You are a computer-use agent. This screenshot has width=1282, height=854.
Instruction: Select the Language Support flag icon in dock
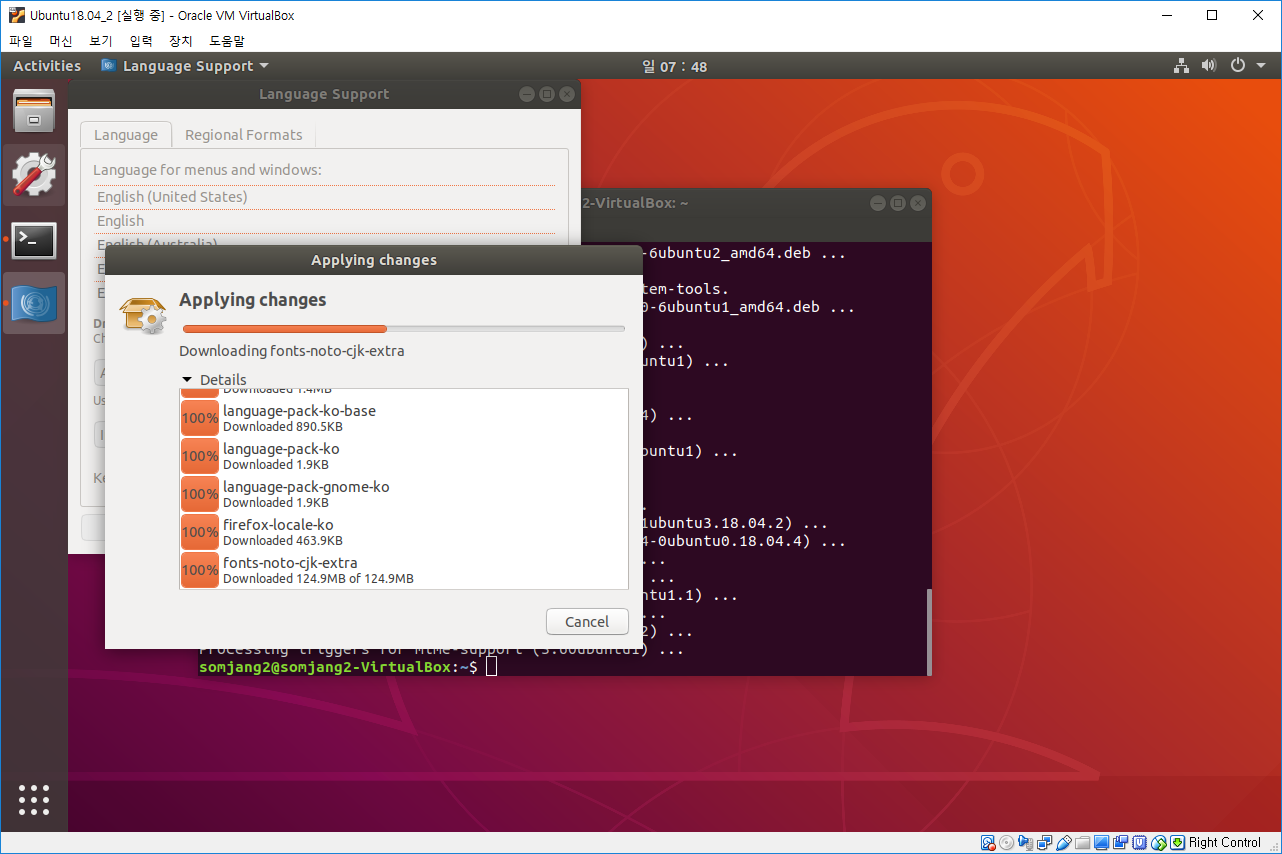[34, 303]
